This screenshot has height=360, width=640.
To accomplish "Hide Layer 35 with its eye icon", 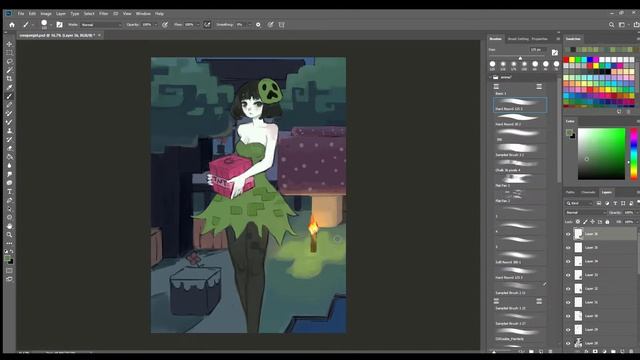I will pos(568,247).
